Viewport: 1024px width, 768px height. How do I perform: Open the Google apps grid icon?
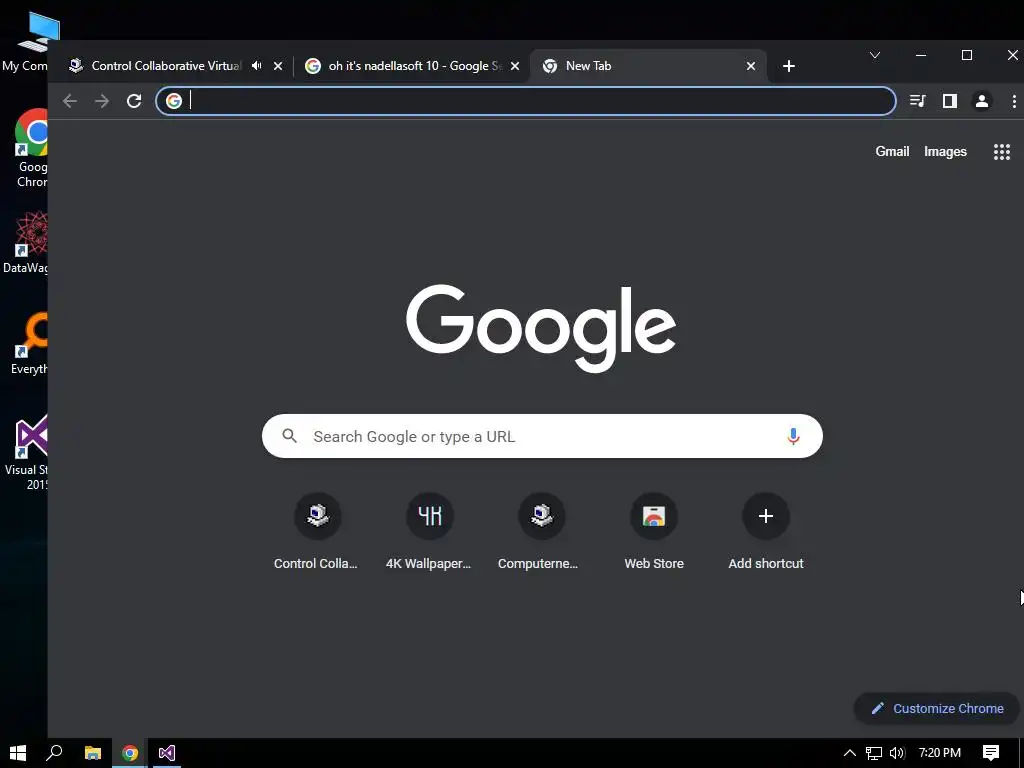[1002, 152]
